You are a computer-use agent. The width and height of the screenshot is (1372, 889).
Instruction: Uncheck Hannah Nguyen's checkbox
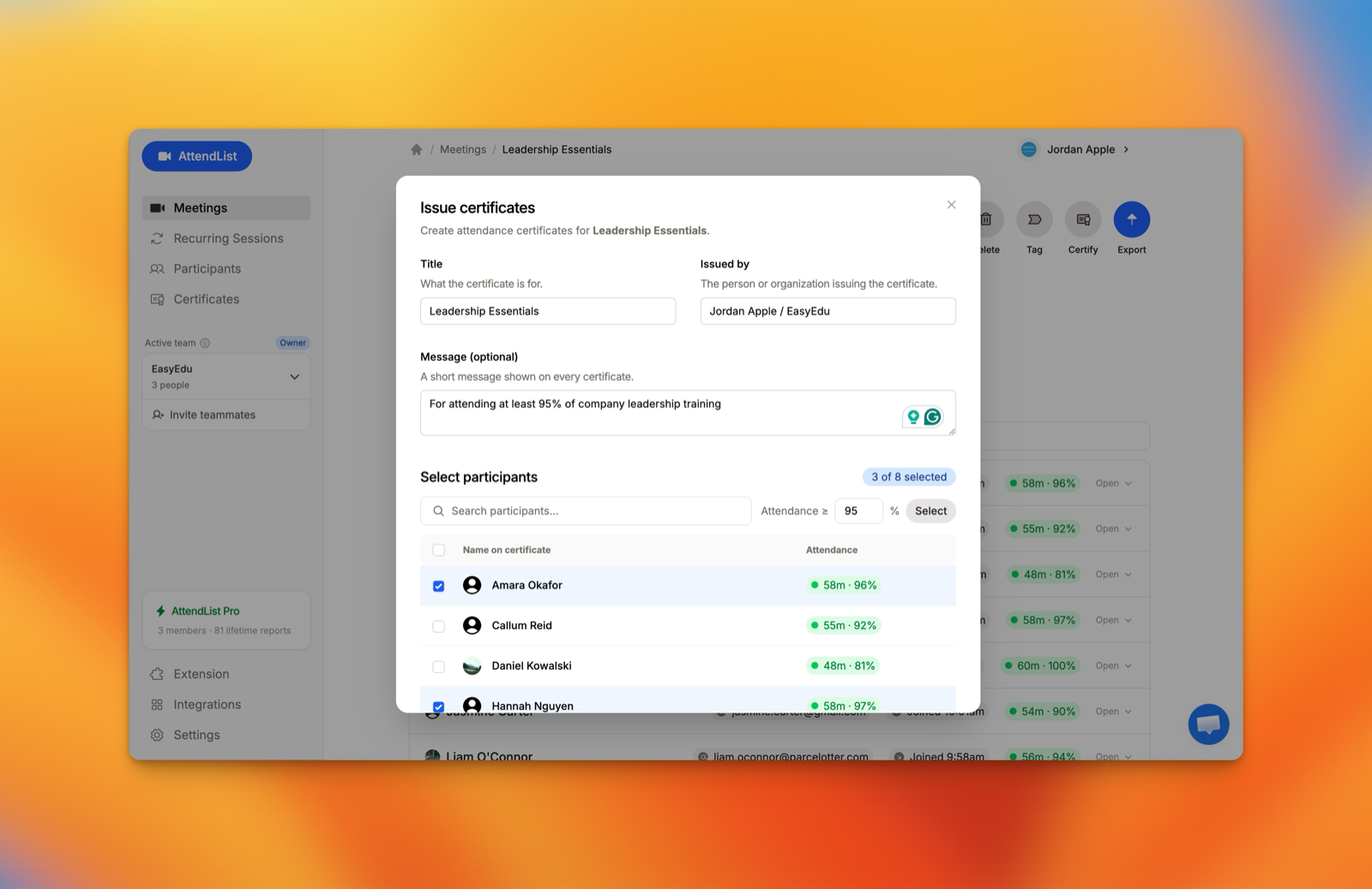[439, 706]
